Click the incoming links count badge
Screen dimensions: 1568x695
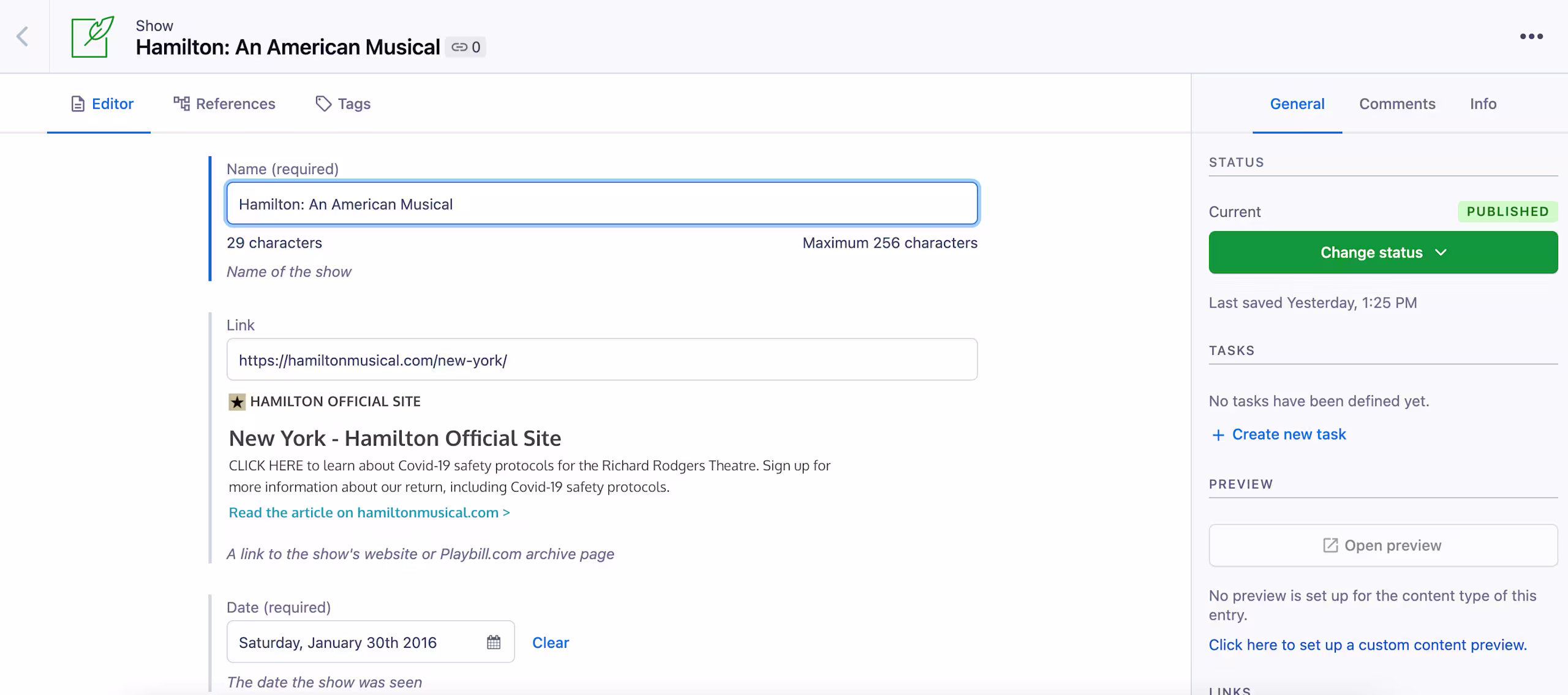click(x=466, y=47)
